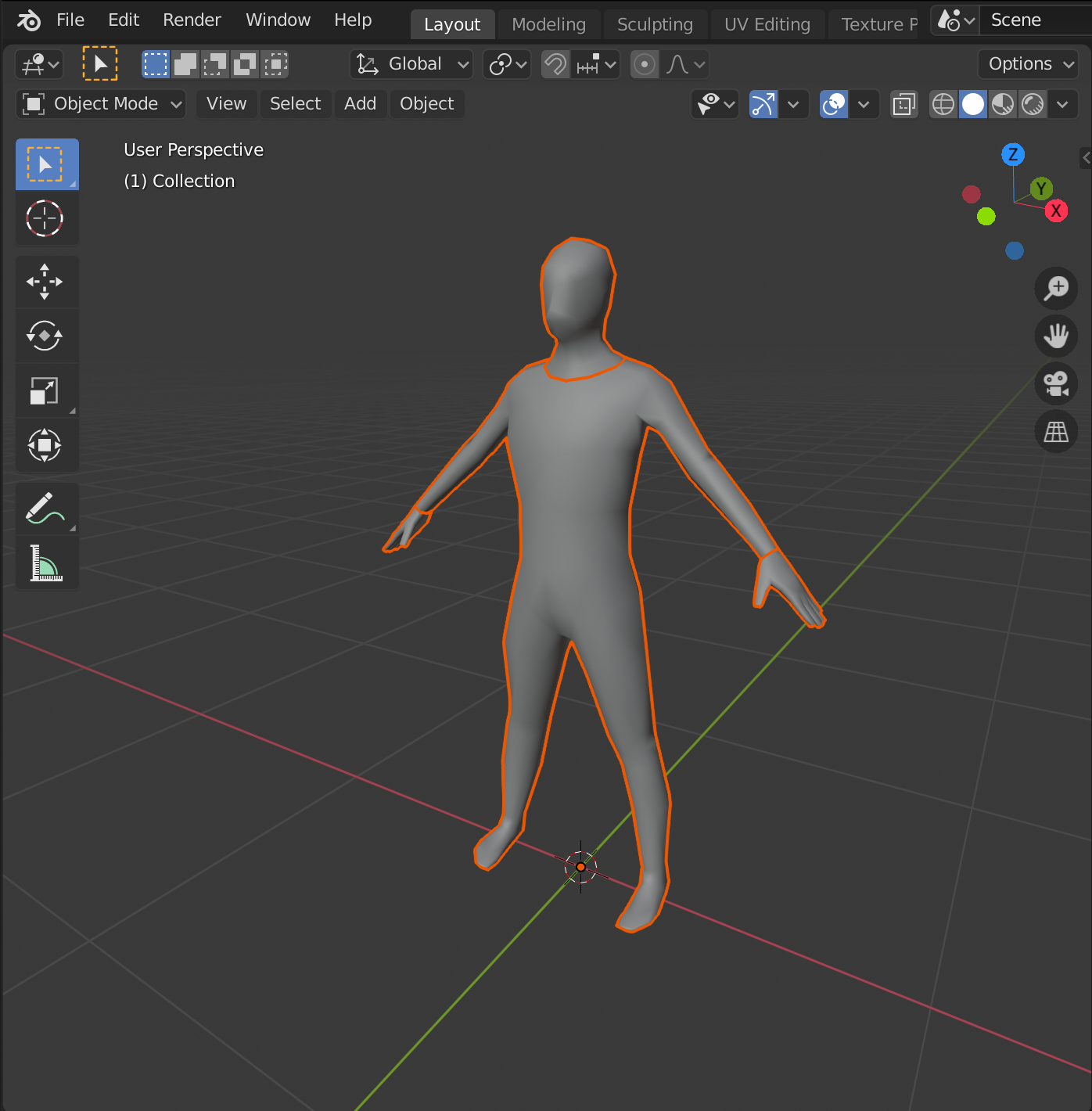Toggle snapping with the magnet icon
The image size is (1092, 1111).
[x=555, y=64]
